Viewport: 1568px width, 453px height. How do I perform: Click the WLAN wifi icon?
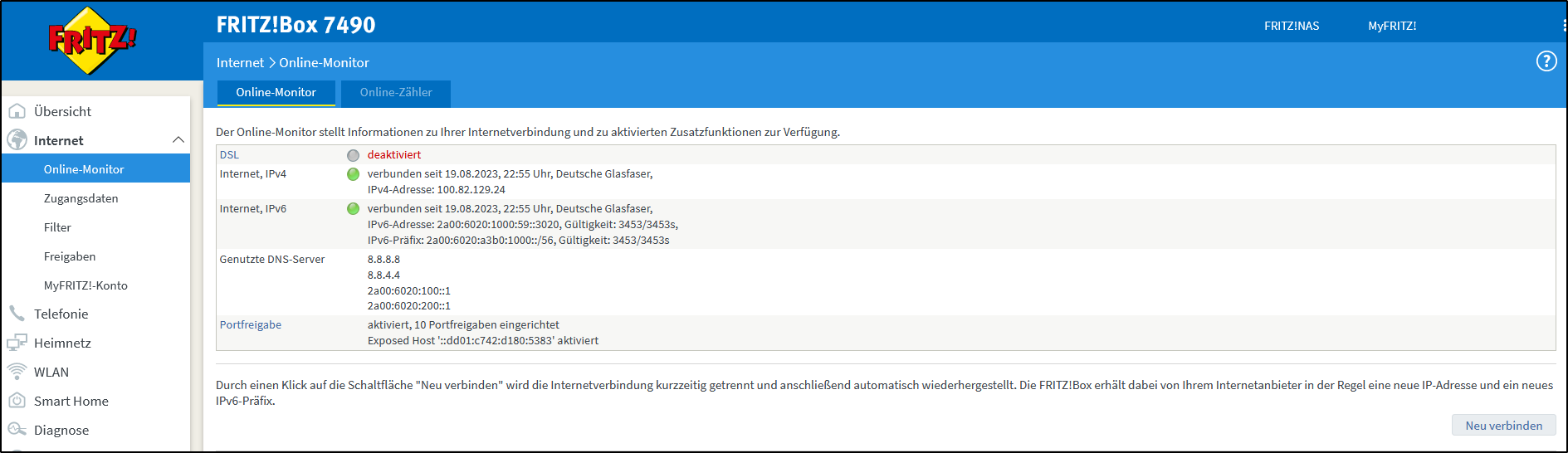pyautogui.click(x=17, y=372)
